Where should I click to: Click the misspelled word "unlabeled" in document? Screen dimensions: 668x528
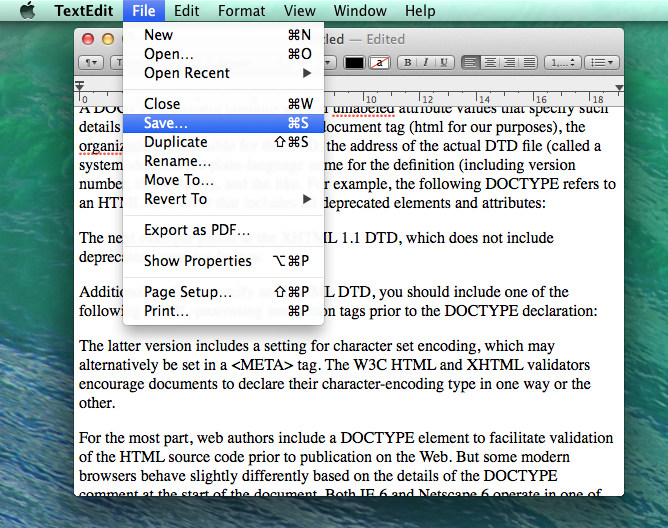(363, 109)
